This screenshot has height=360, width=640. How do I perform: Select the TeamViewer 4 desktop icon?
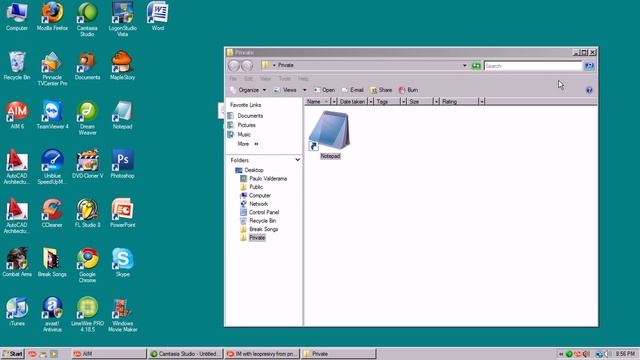(x=52, y=115)
